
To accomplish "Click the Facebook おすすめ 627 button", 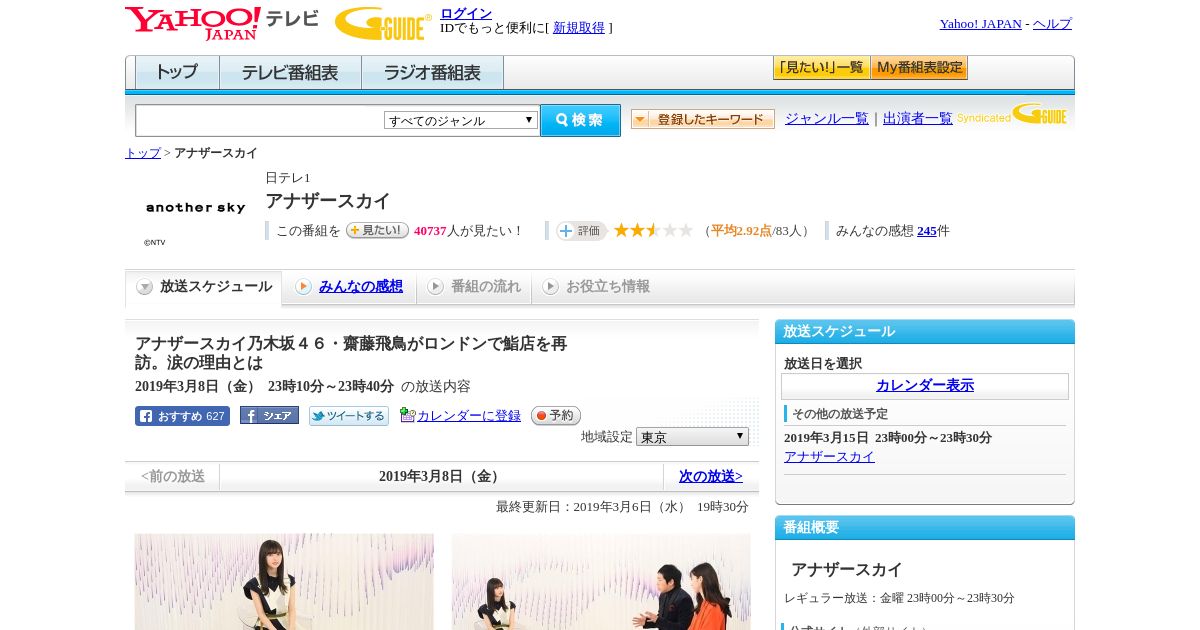I will click(182, 416).
